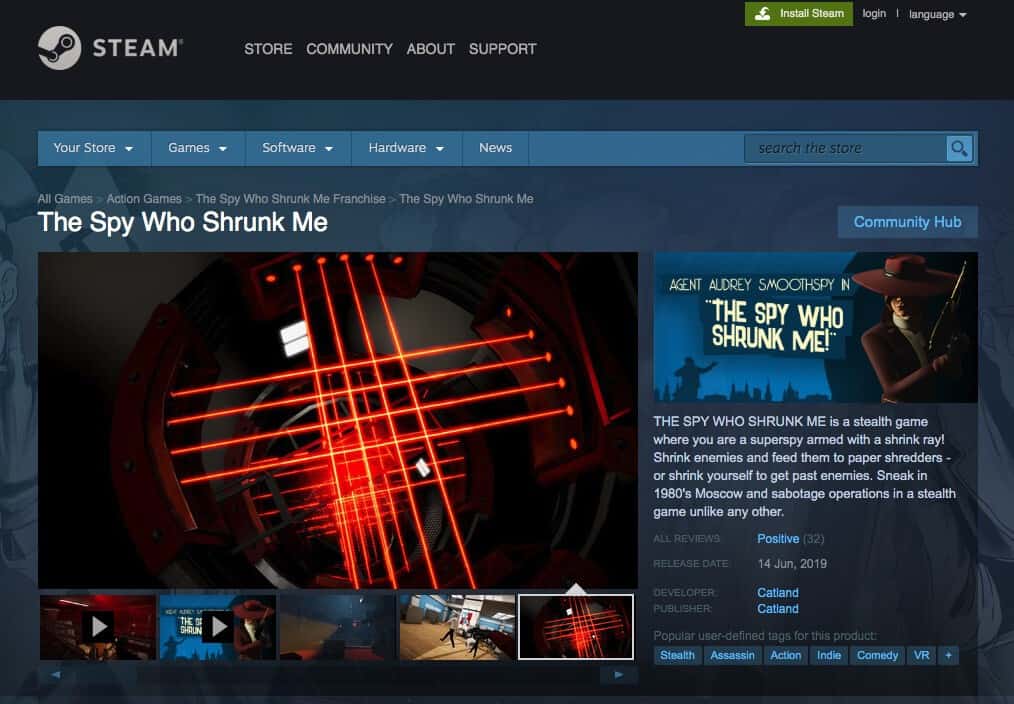Open the COMMUNITY menu
1014x704 pixels.
tap(349, 49)
